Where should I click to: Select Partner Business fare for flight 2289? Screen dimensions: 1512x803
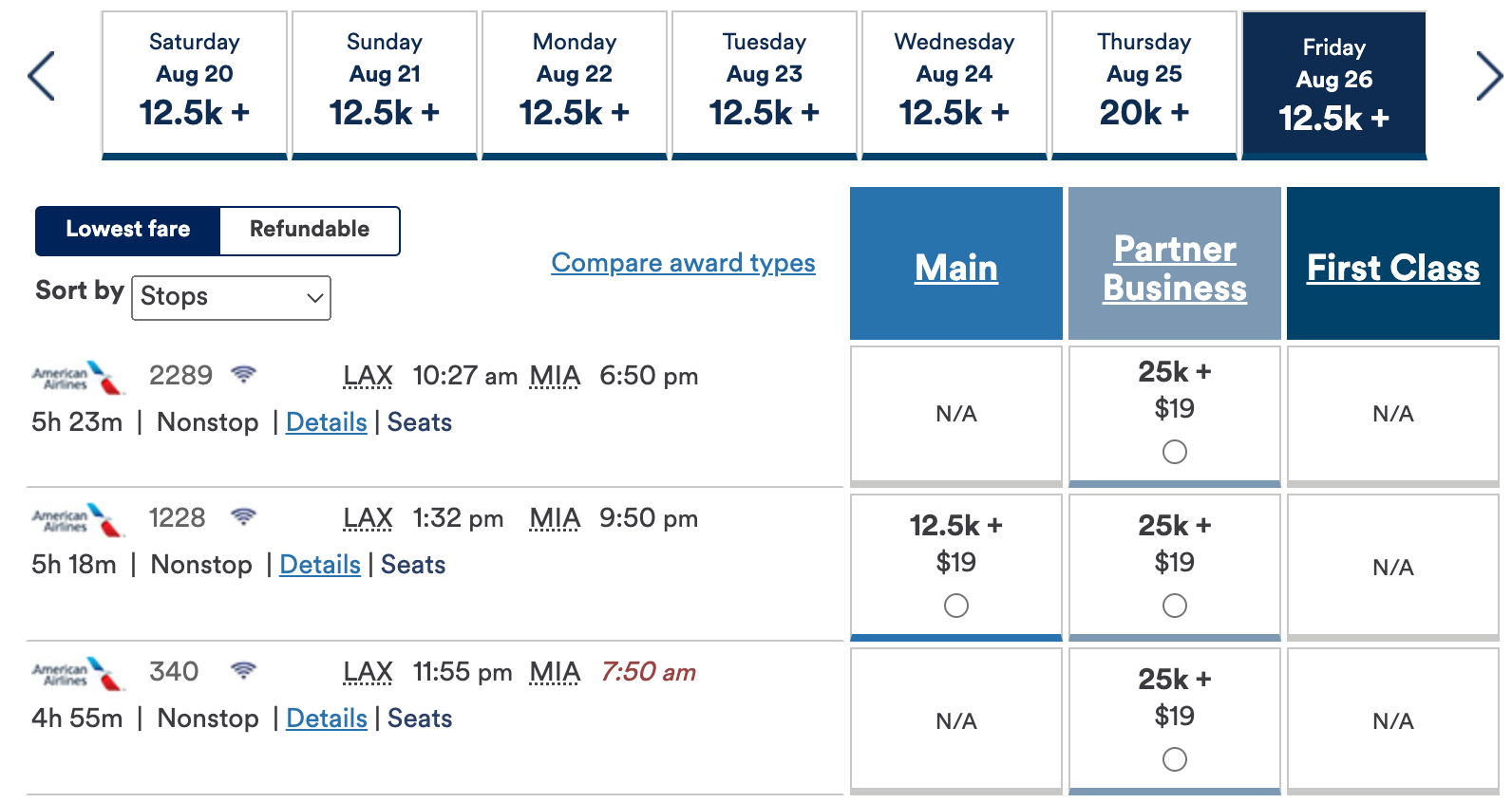[x=1174, y=452]
